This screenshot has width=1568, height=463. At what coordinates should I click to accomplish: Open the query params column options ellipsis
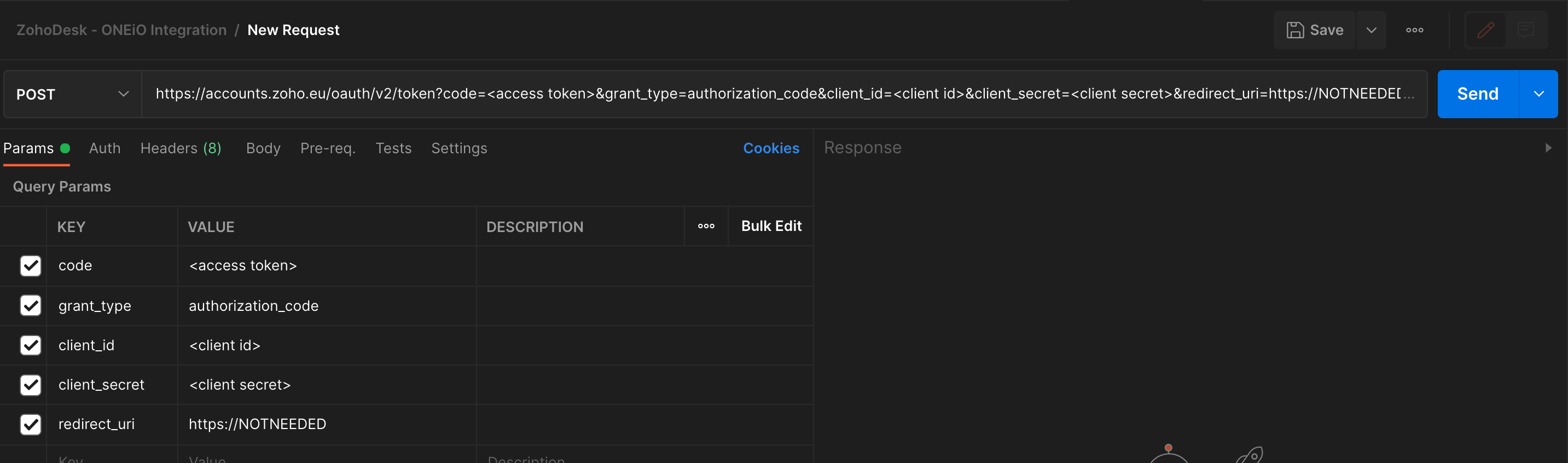coord(706,226)
